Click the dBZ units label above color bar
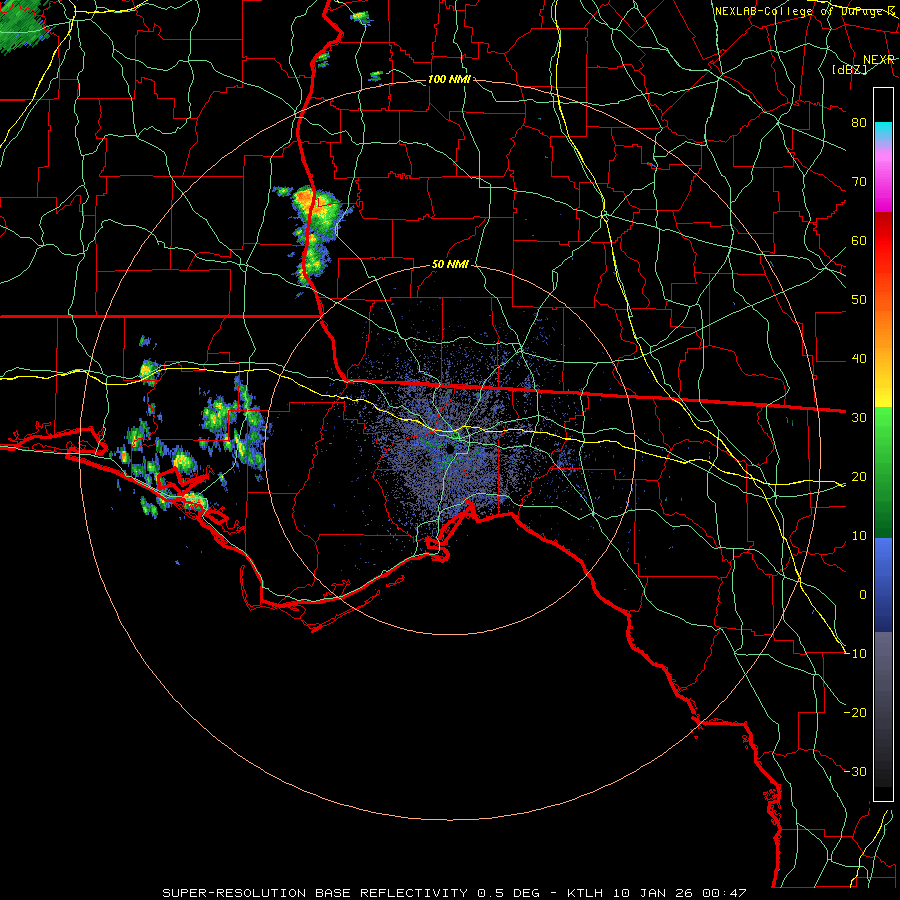 849,69
